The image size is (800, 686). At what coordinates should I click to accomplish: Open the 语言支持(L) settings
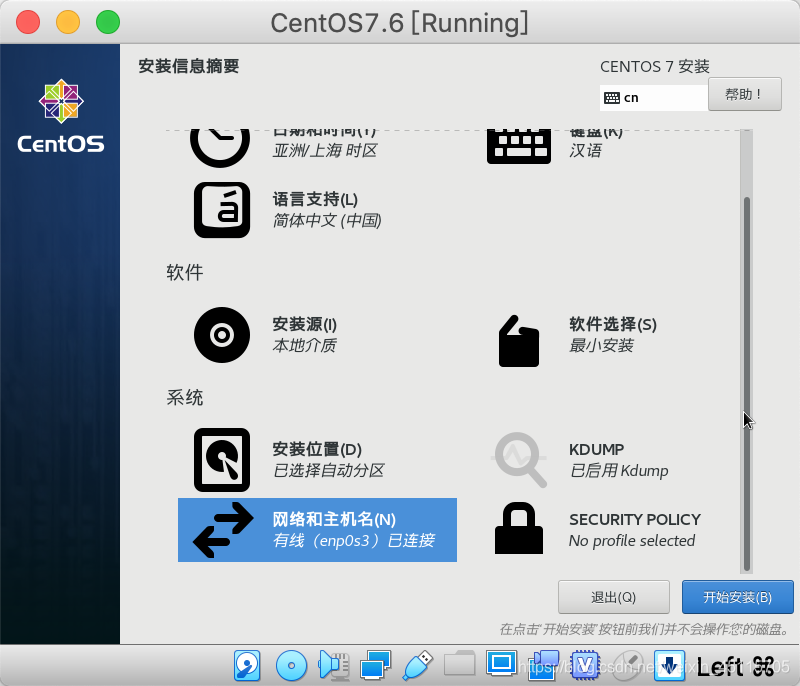tap(315, 199)
